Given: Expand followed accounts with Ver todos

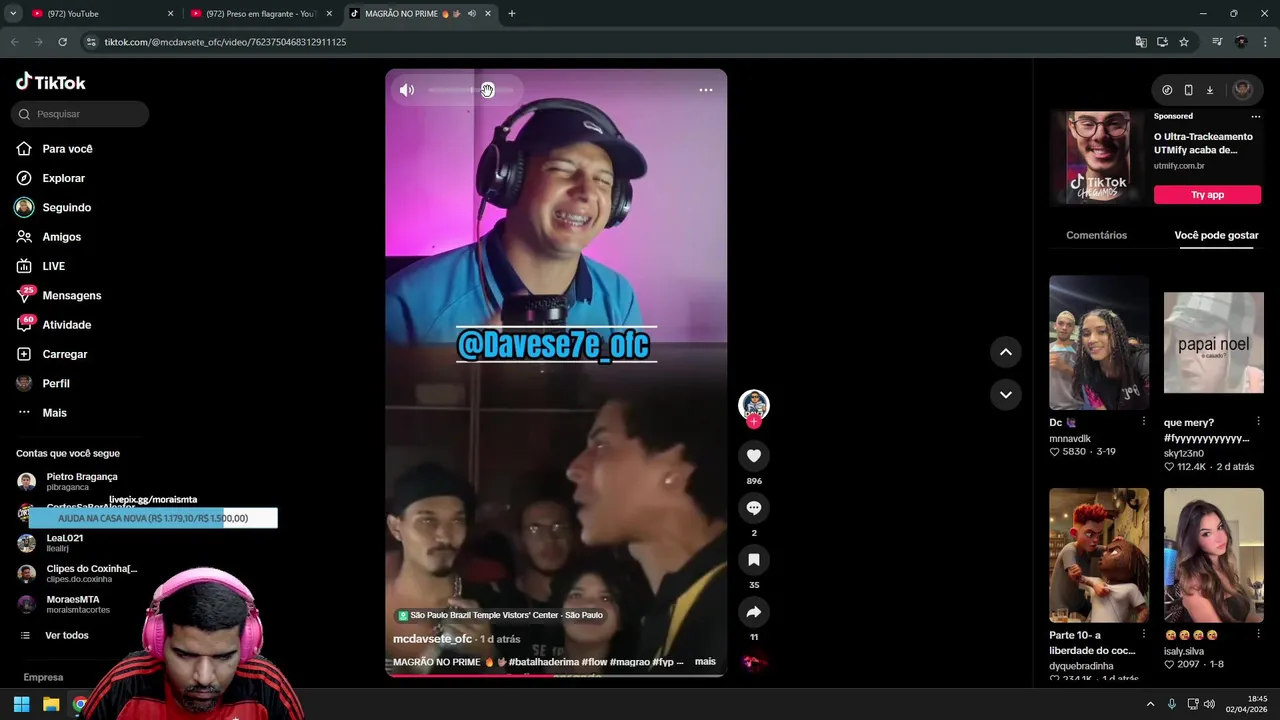Looking at the screenshot, I should 66,635.
